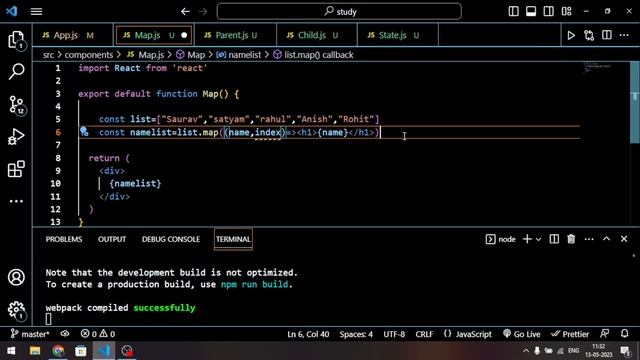Open the Customize Layout menu
Image resolution: width=640 pixels, height=360 pixels.
(567, 11)
